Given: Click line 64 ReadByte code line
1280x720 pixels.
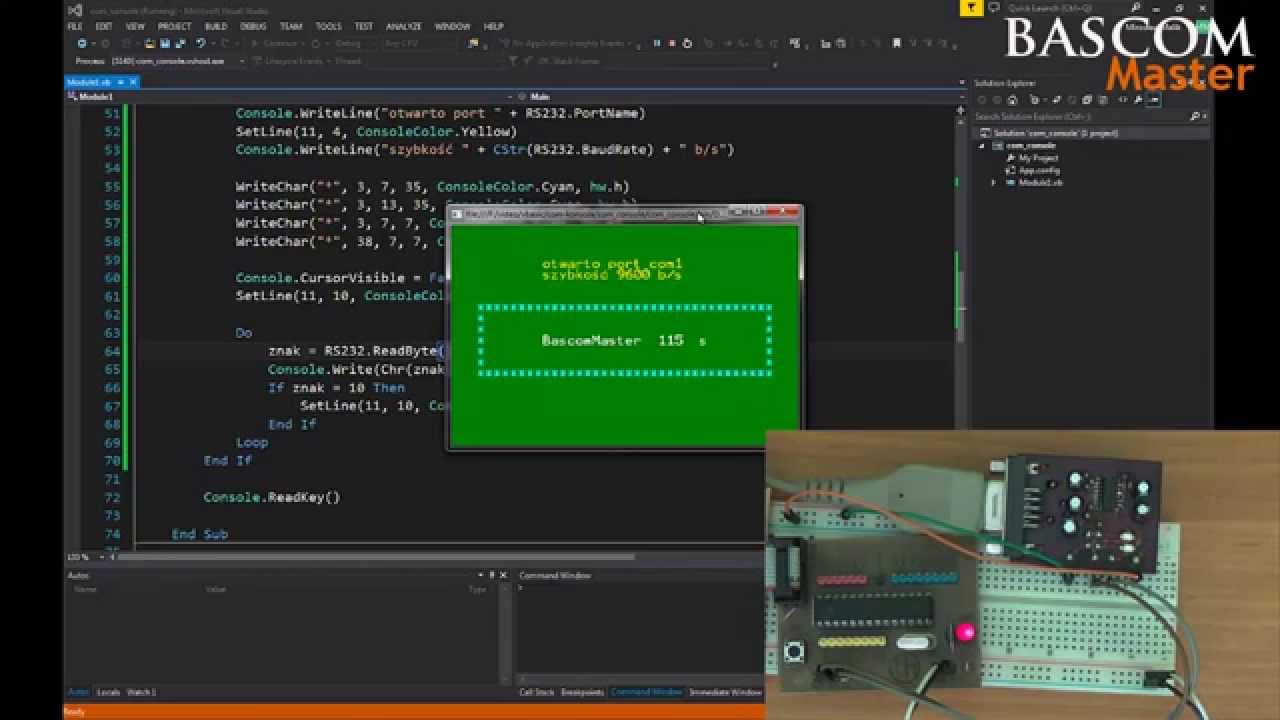Looking at the screenshot, I should point(356,351).
